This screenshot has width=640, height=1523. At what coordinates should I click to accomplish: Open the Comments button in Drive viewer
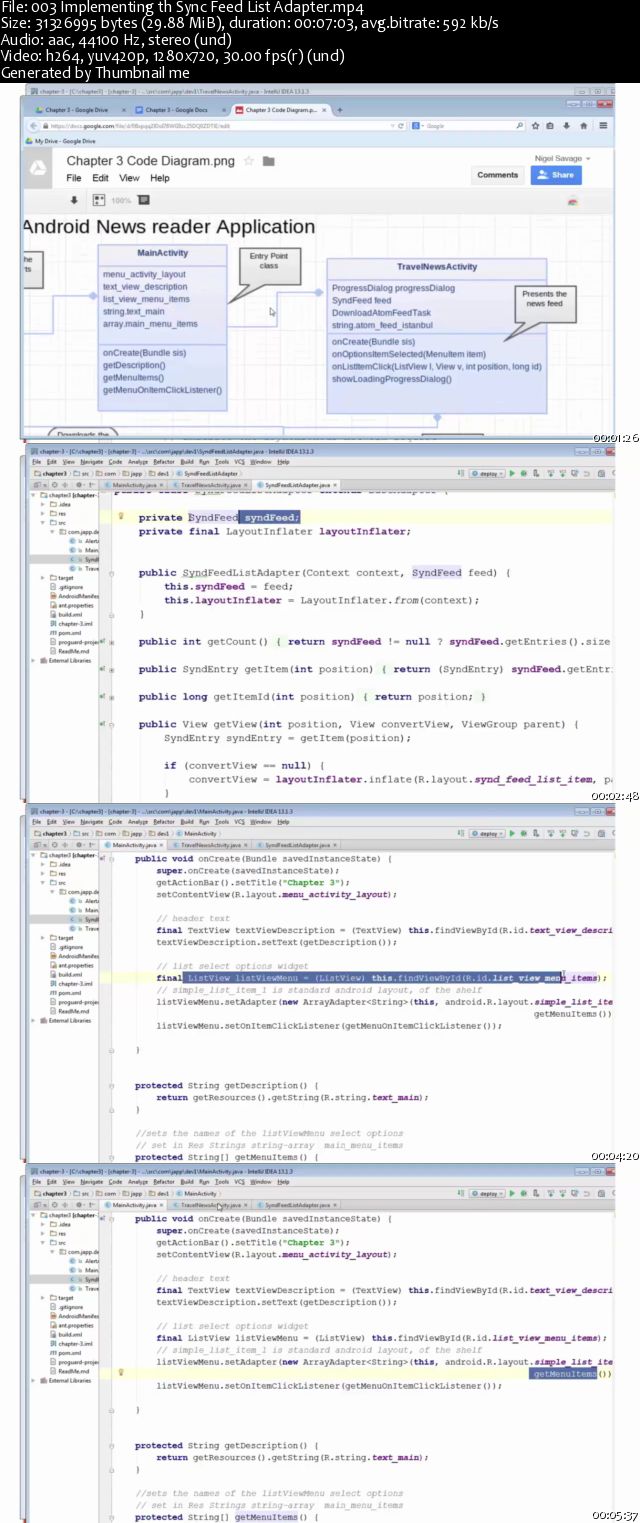pos(497,174)
